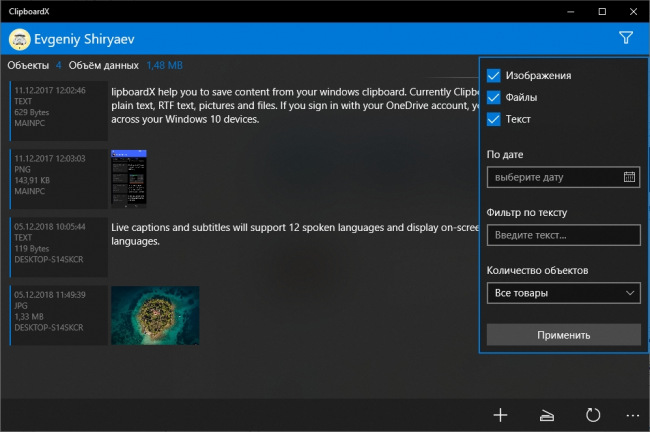Open the filter funnel icon

click(x=626, y=38)
